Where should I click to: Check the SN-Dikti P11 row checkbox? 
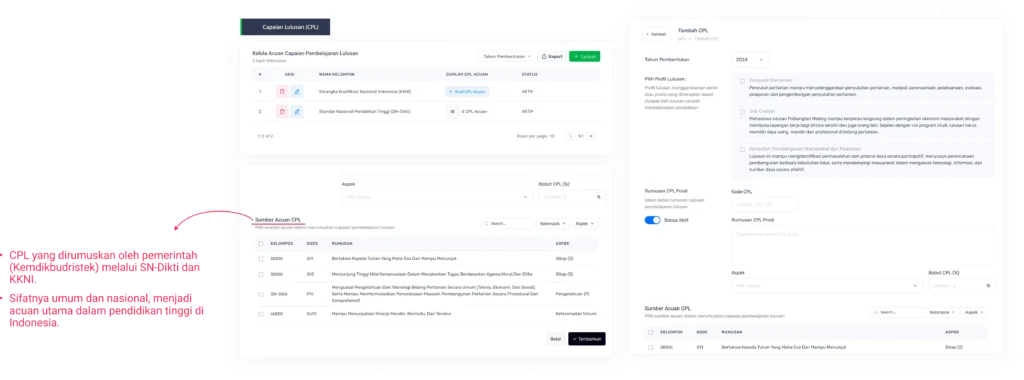261,294
